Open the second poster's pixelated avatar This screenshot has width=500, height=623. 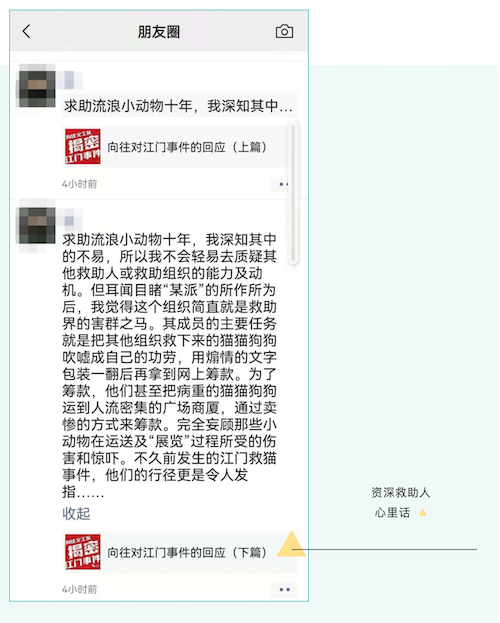37,225
